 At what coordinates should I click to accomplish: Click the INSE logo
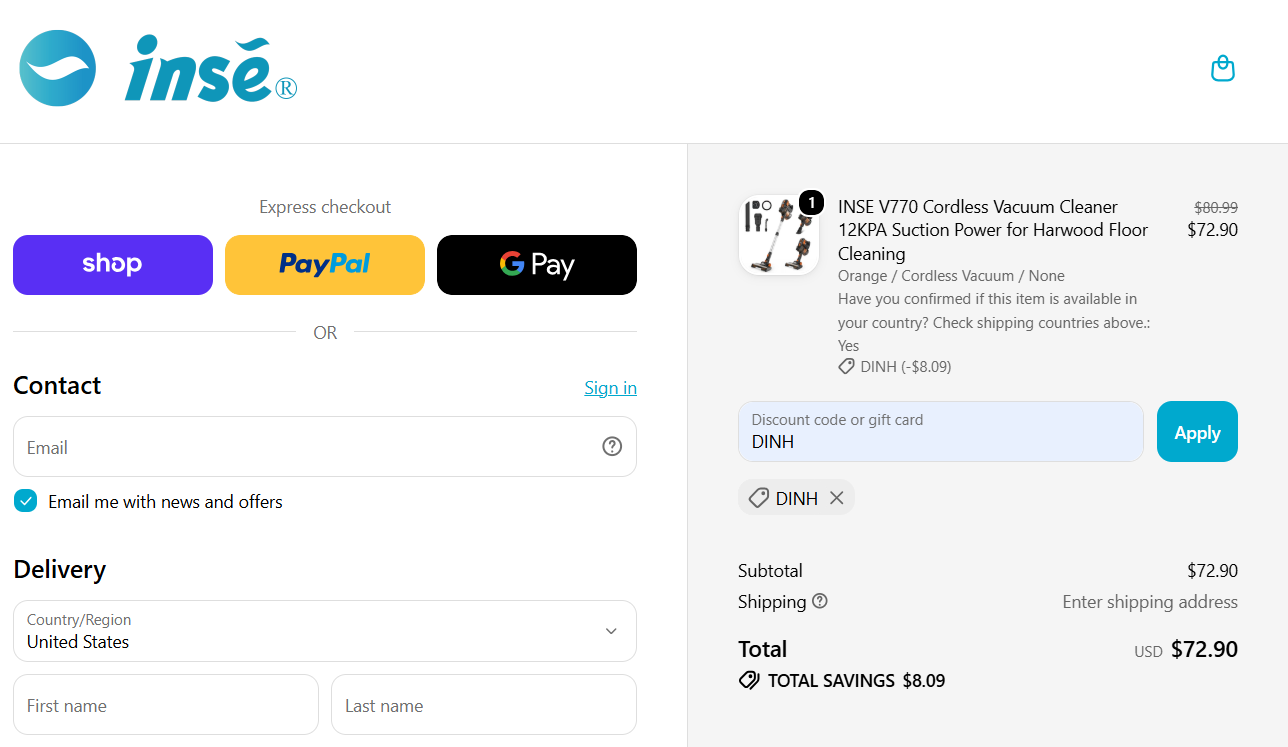tap(158, 69)
